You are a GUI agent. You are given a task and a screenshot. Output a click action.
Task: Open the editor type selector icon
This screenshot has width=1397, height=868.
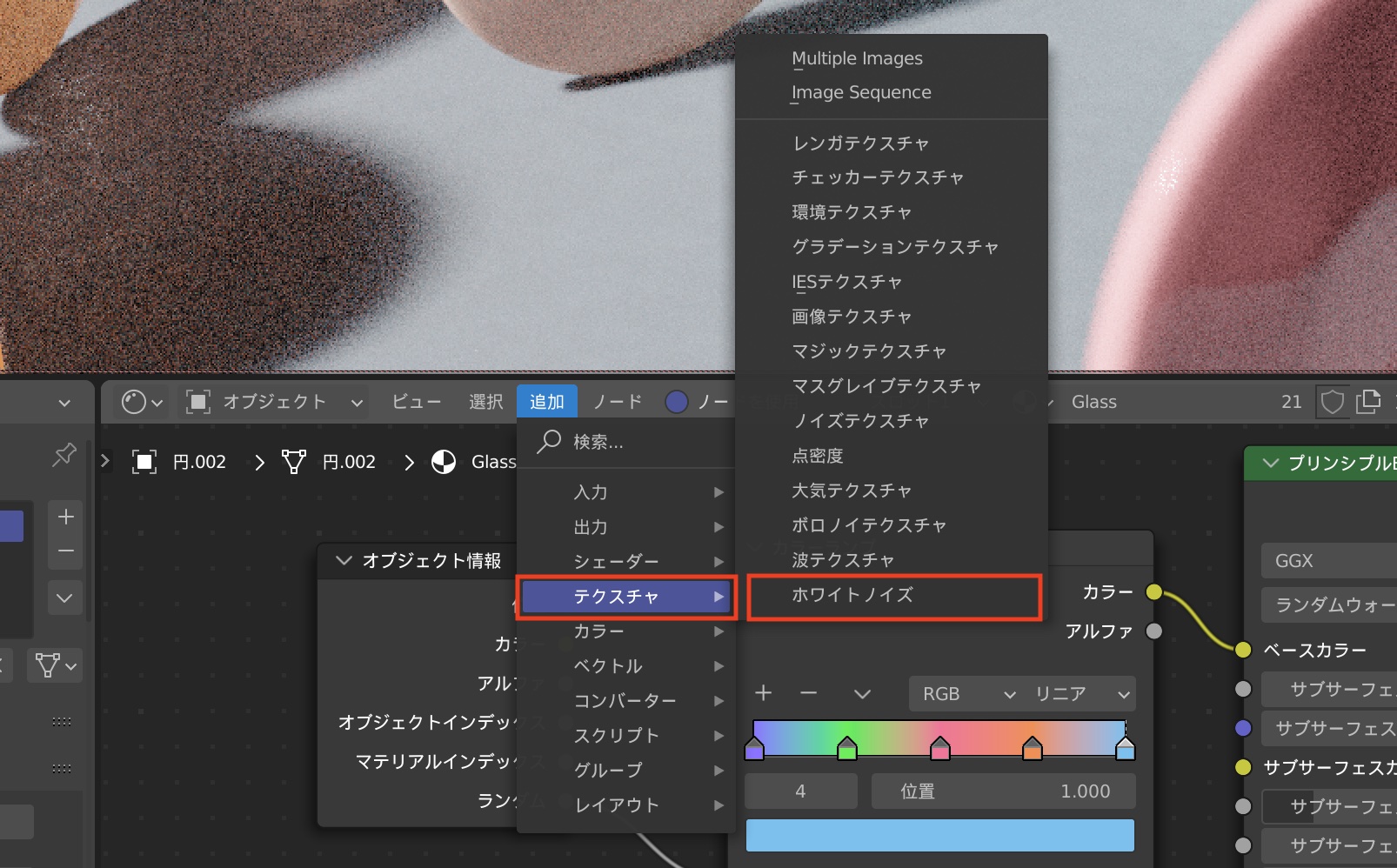(x=142, y=402)
